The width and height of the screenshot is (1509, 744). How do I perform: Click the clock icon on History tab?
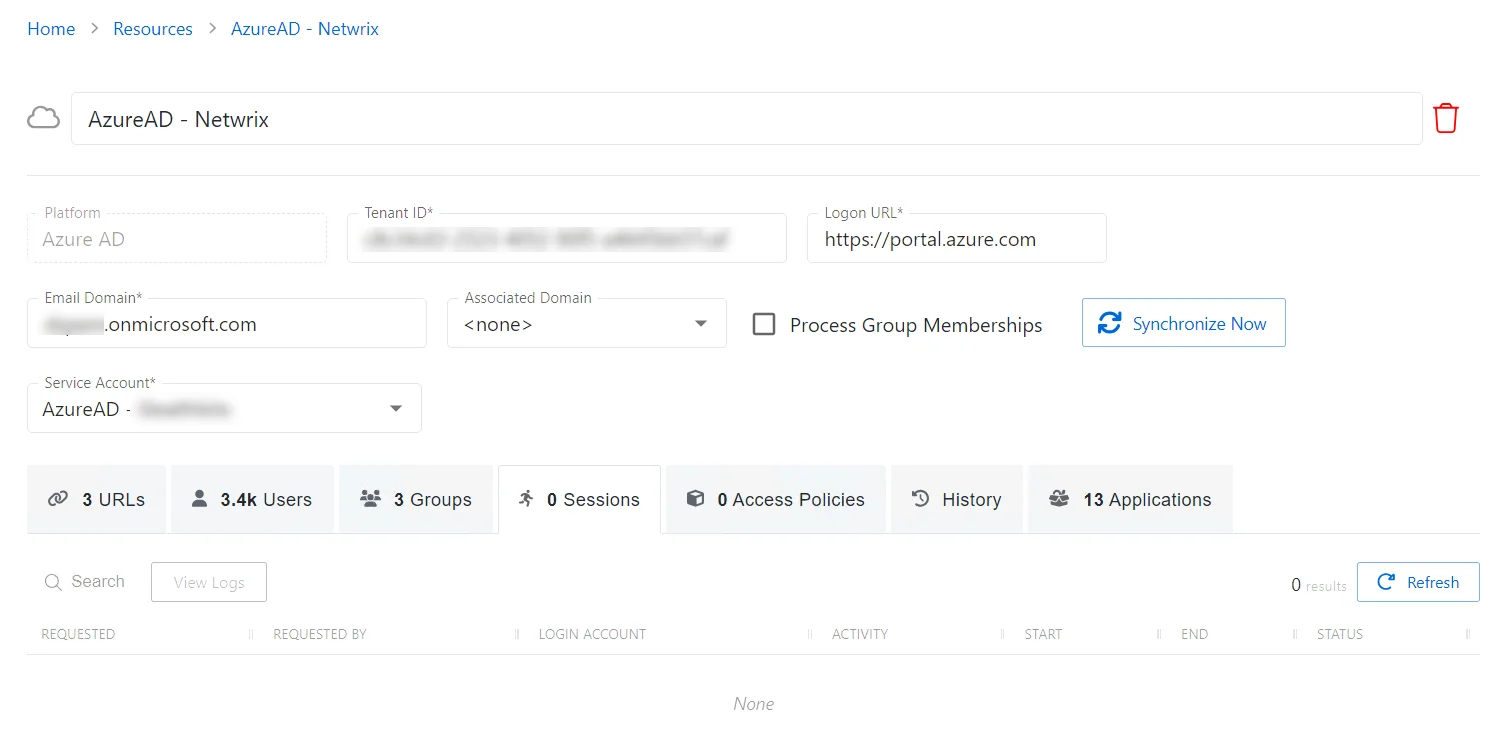pos(921,498)
